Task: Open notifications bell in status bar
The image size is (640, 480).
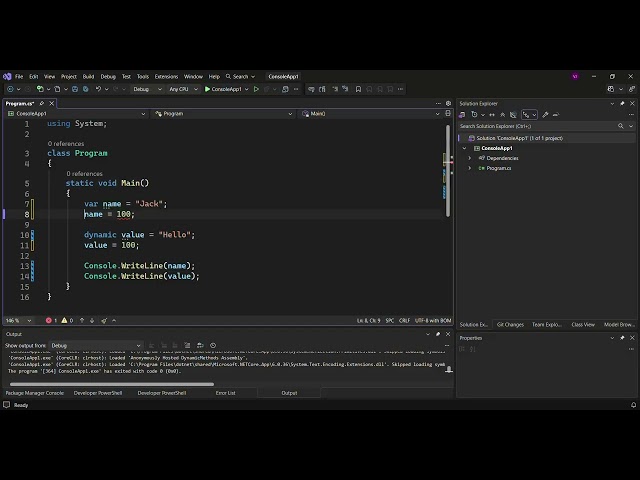Action: pyautogui.click(x=633, y=405)
